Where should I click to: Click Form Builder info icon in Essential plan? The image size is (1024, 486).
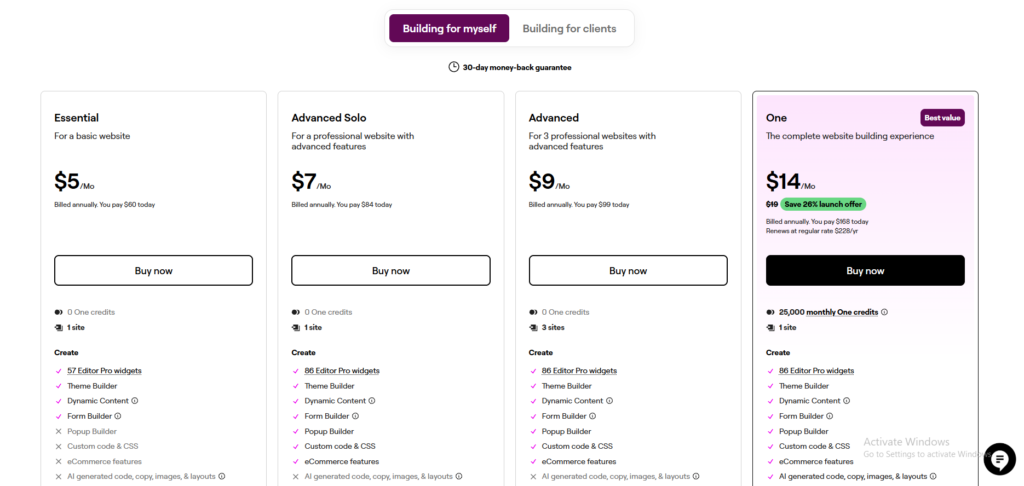coord(118,416)
